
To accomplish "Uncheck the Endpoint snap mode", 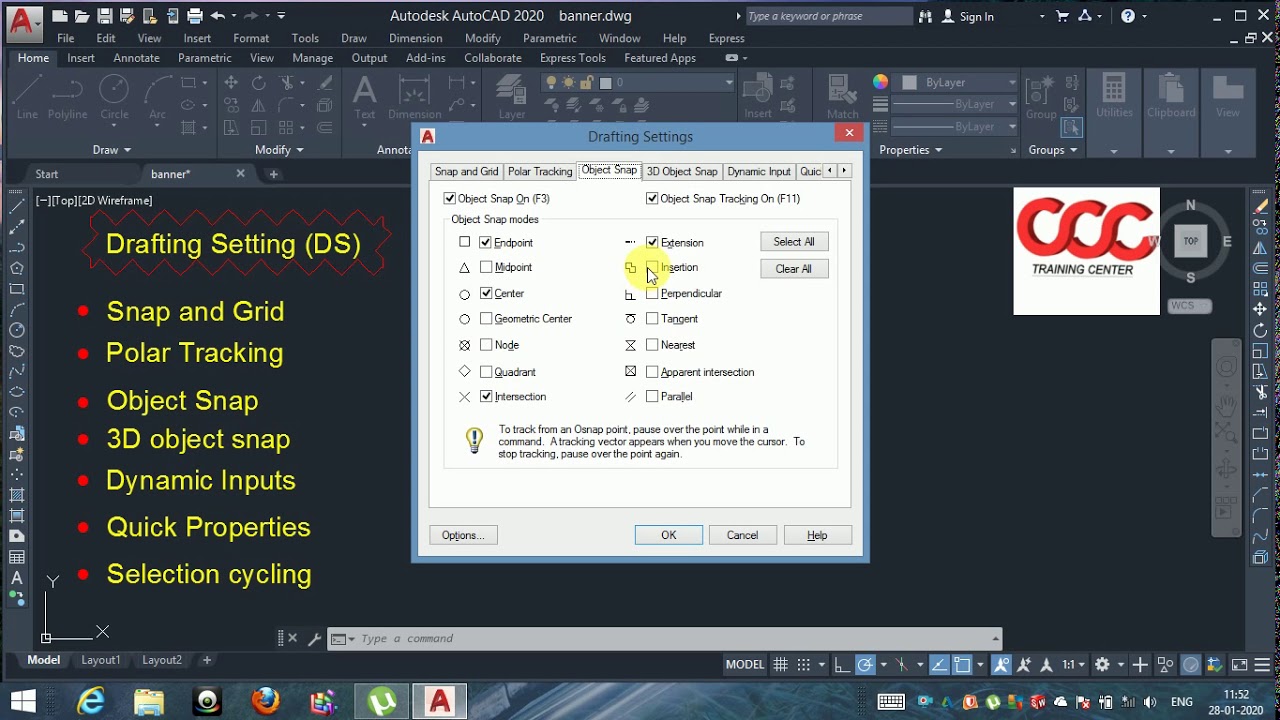I will (x=486, y=242).
